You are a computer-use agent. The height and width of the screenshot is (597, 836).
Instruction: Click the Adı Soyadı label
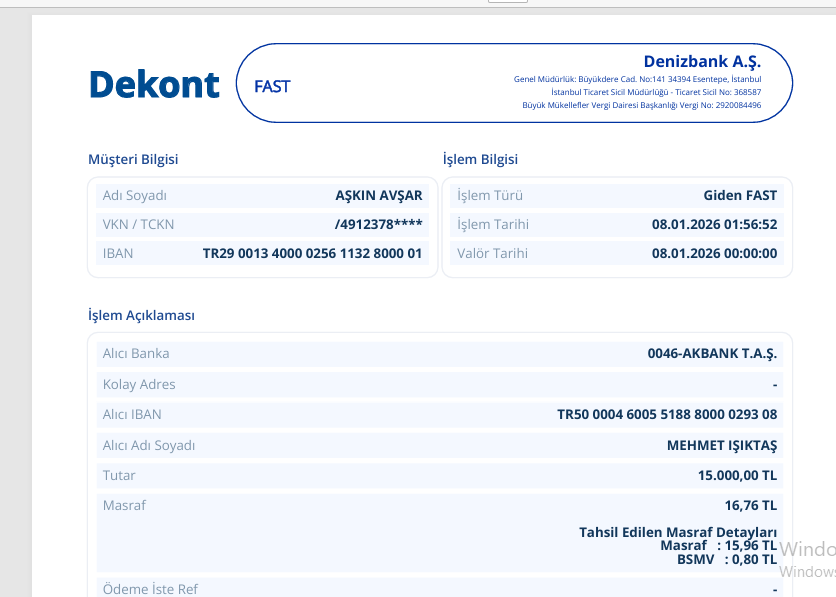click(x=134, y=196)
